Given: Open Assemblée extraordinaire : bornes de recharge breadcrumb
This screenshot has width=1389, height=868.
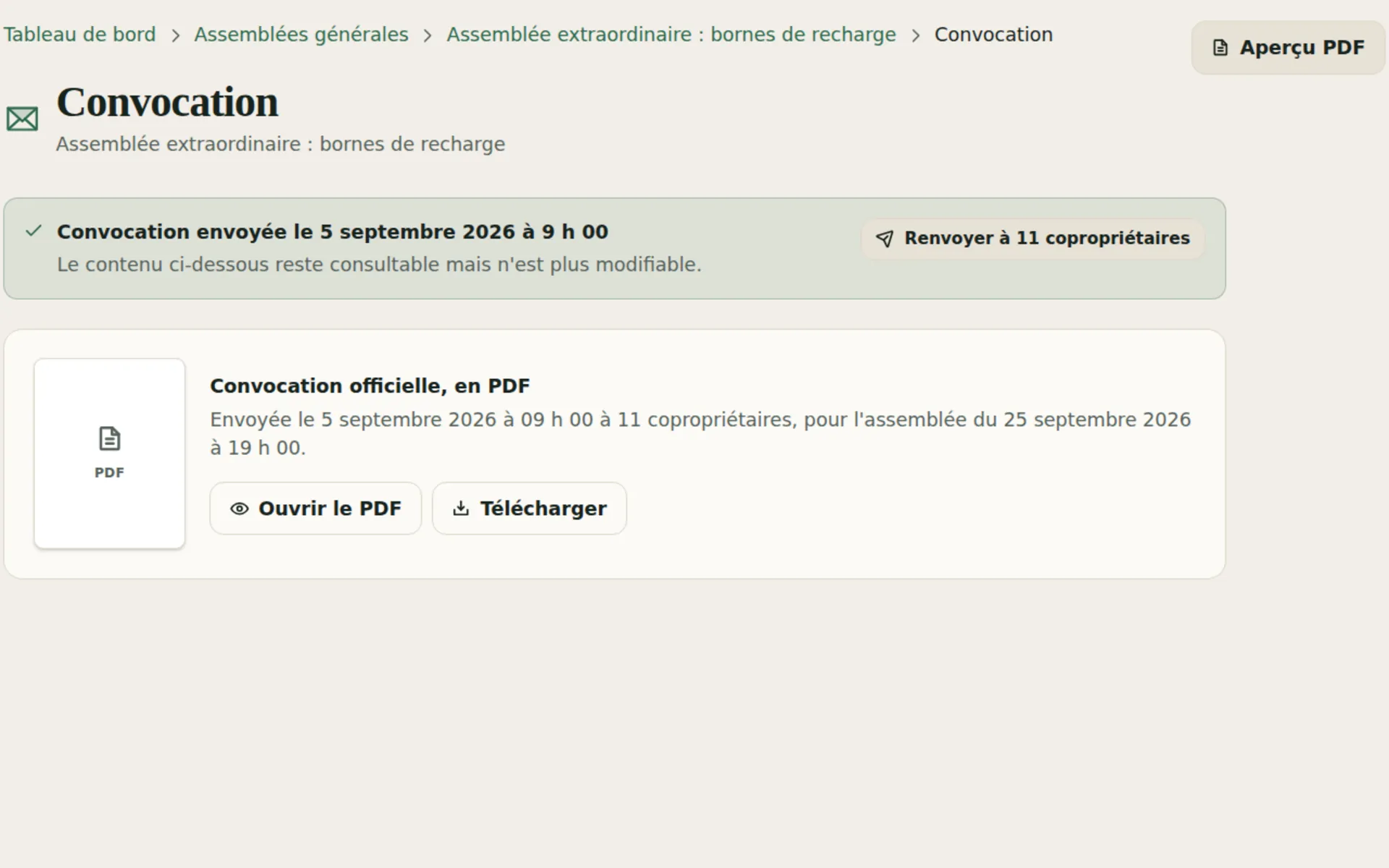Looking at the screenshot, I should point(671,35).
